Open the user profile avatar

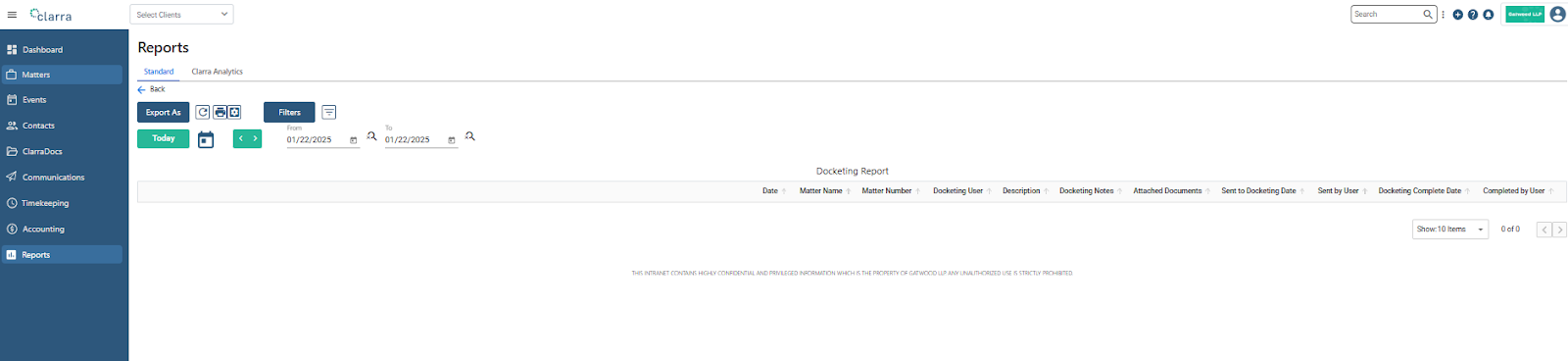click(1558, 14)
